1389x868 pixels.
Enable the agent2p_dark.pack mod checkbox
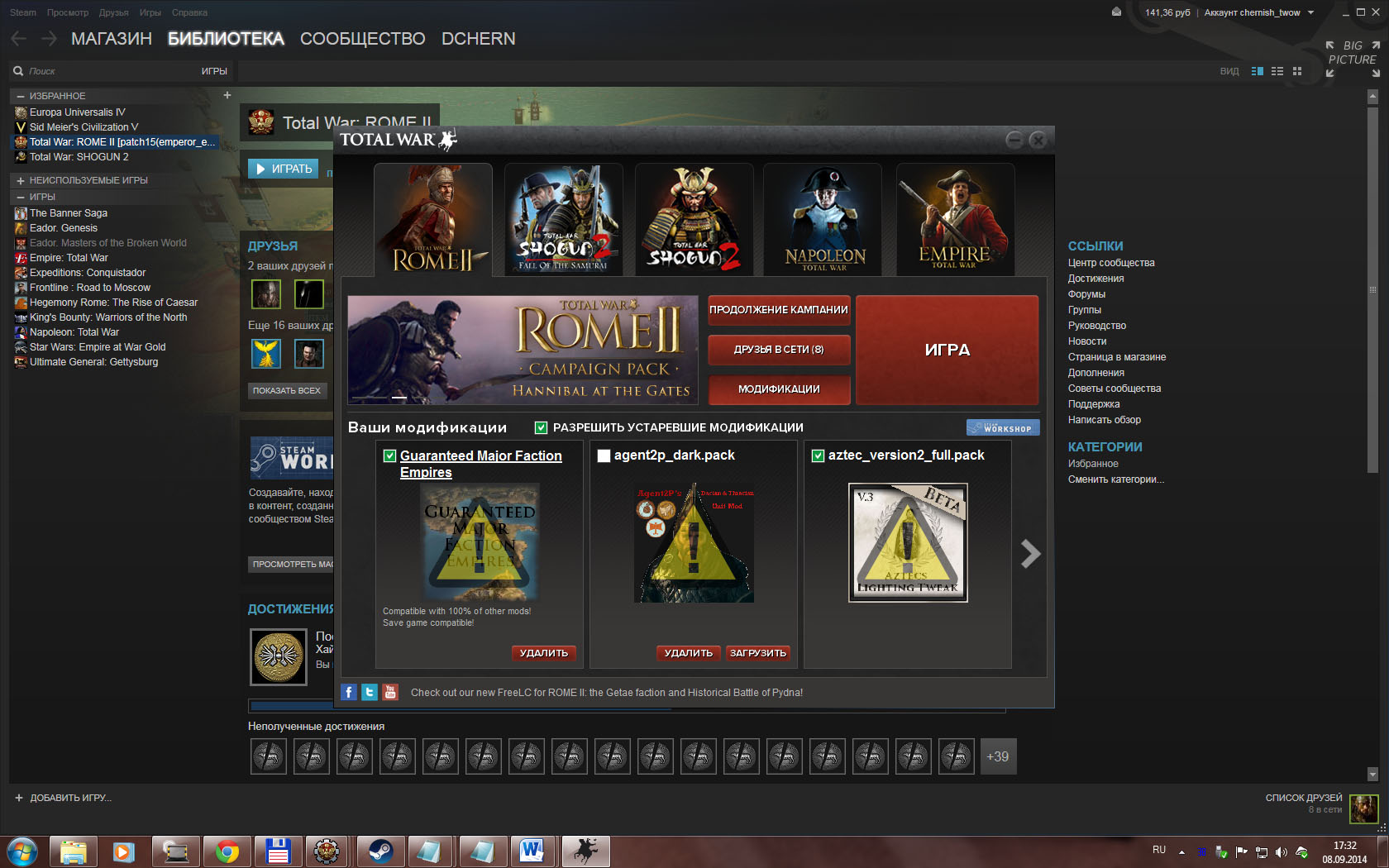click(x=604, y=455)
